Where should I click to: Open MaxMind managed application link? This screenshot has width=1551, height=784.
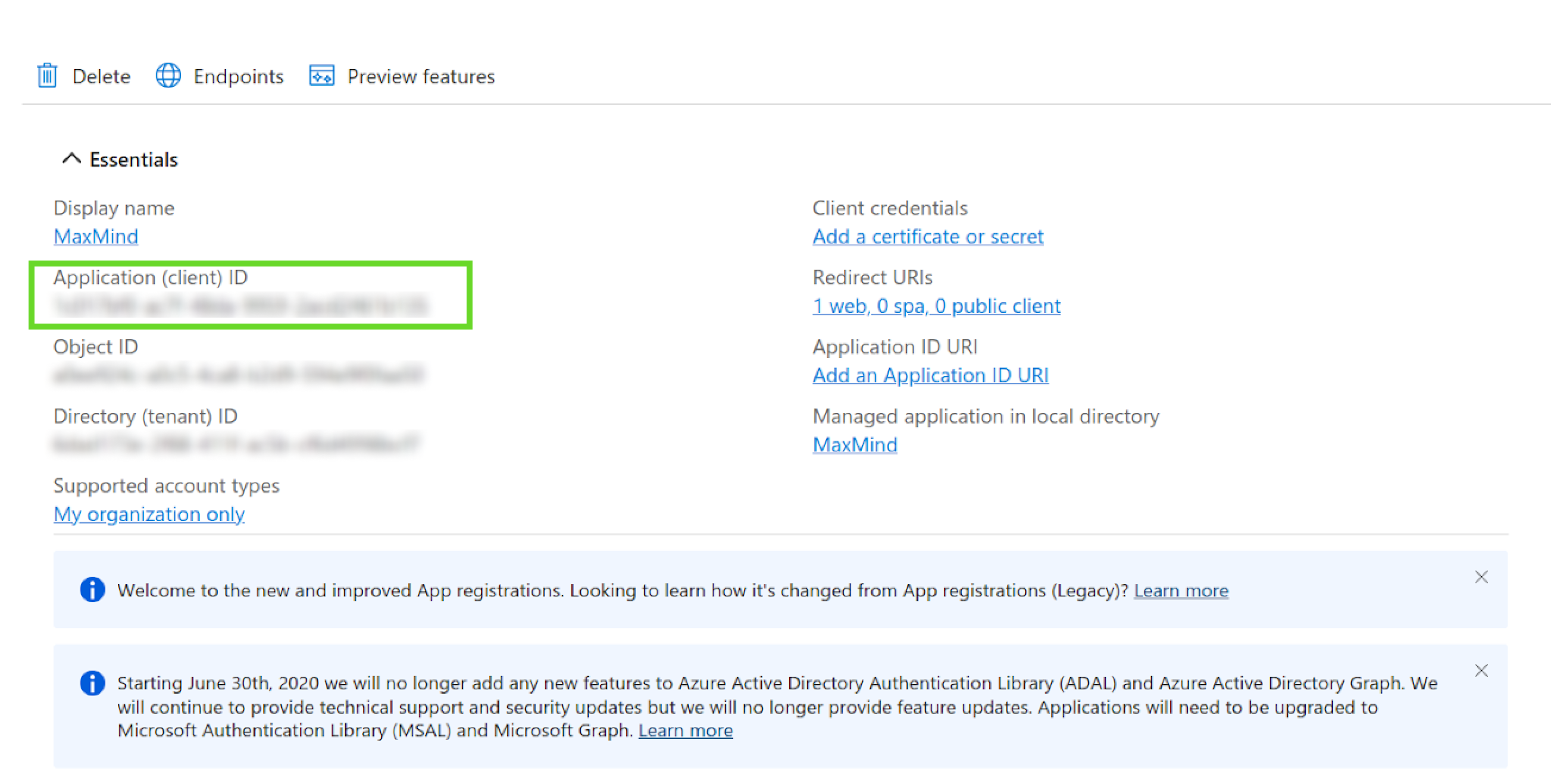click(855, 445)
